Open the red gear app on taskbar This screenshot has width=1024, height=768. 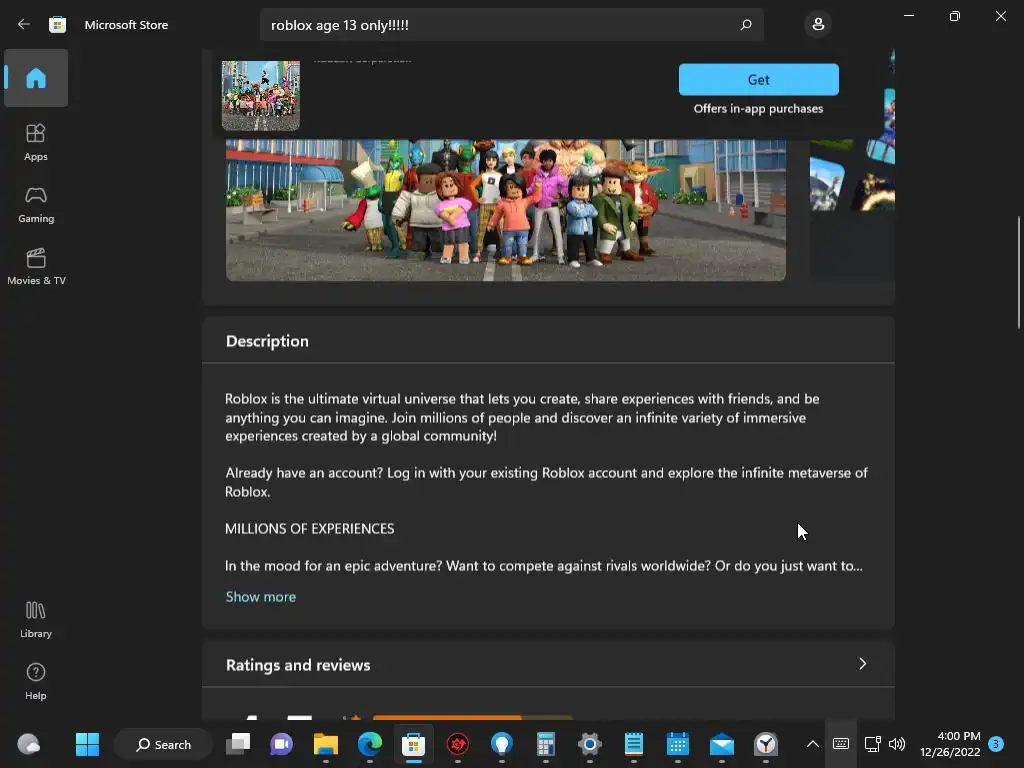pyautogui.click(x=457, y=744)
